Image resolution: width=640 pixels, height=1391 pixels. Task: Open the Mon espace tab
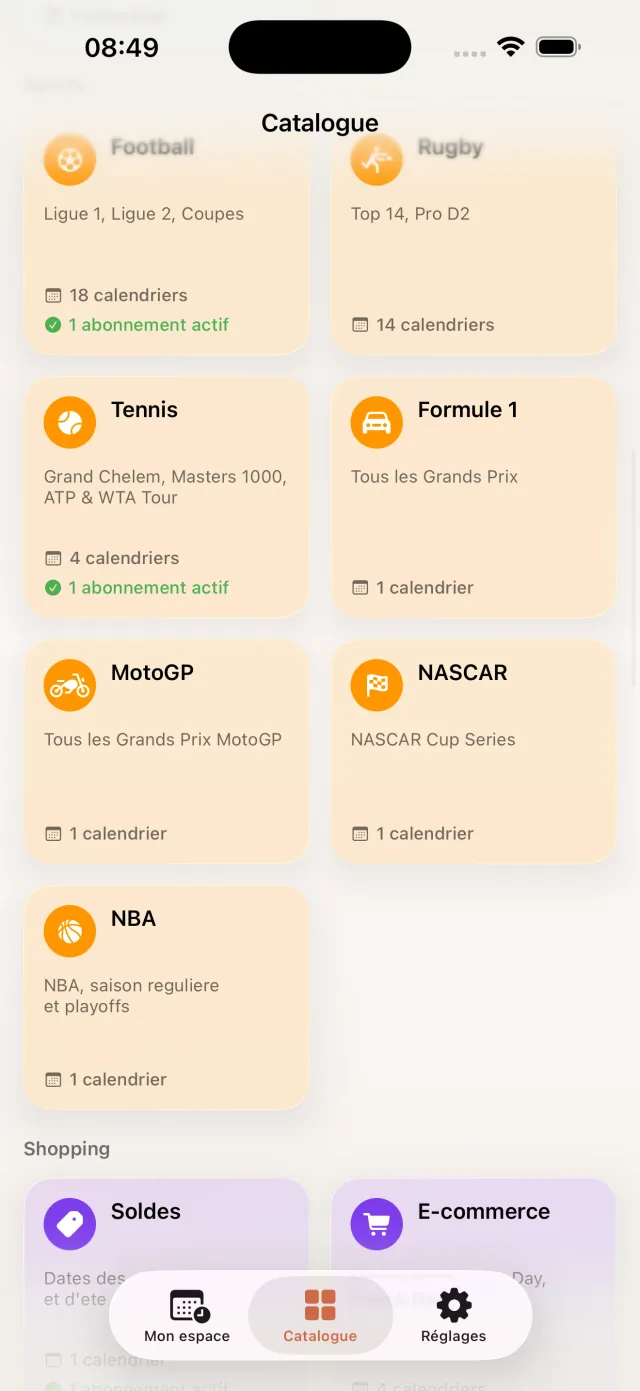click(187, 1315)
